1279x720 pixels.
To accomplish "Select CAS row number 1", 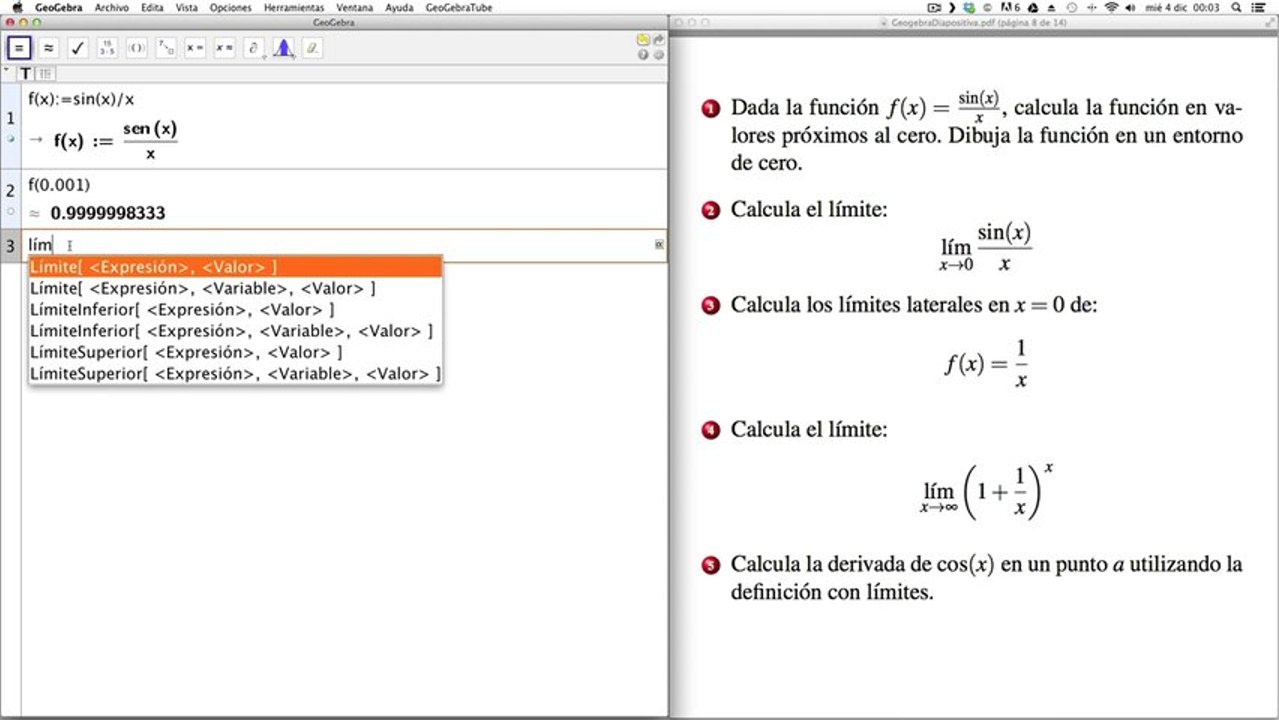I will 10,118.
